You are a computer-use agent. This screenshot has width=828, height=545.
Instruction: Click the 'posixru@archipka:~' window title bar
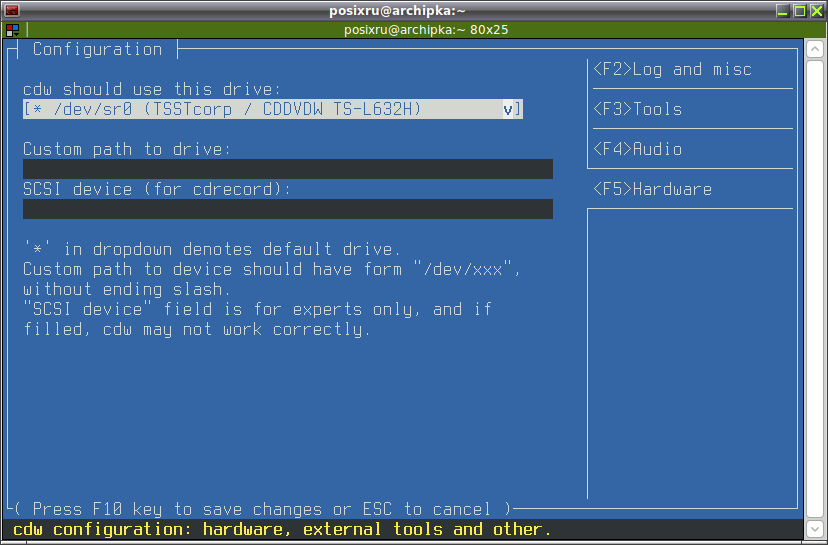(x=397, y=11)
